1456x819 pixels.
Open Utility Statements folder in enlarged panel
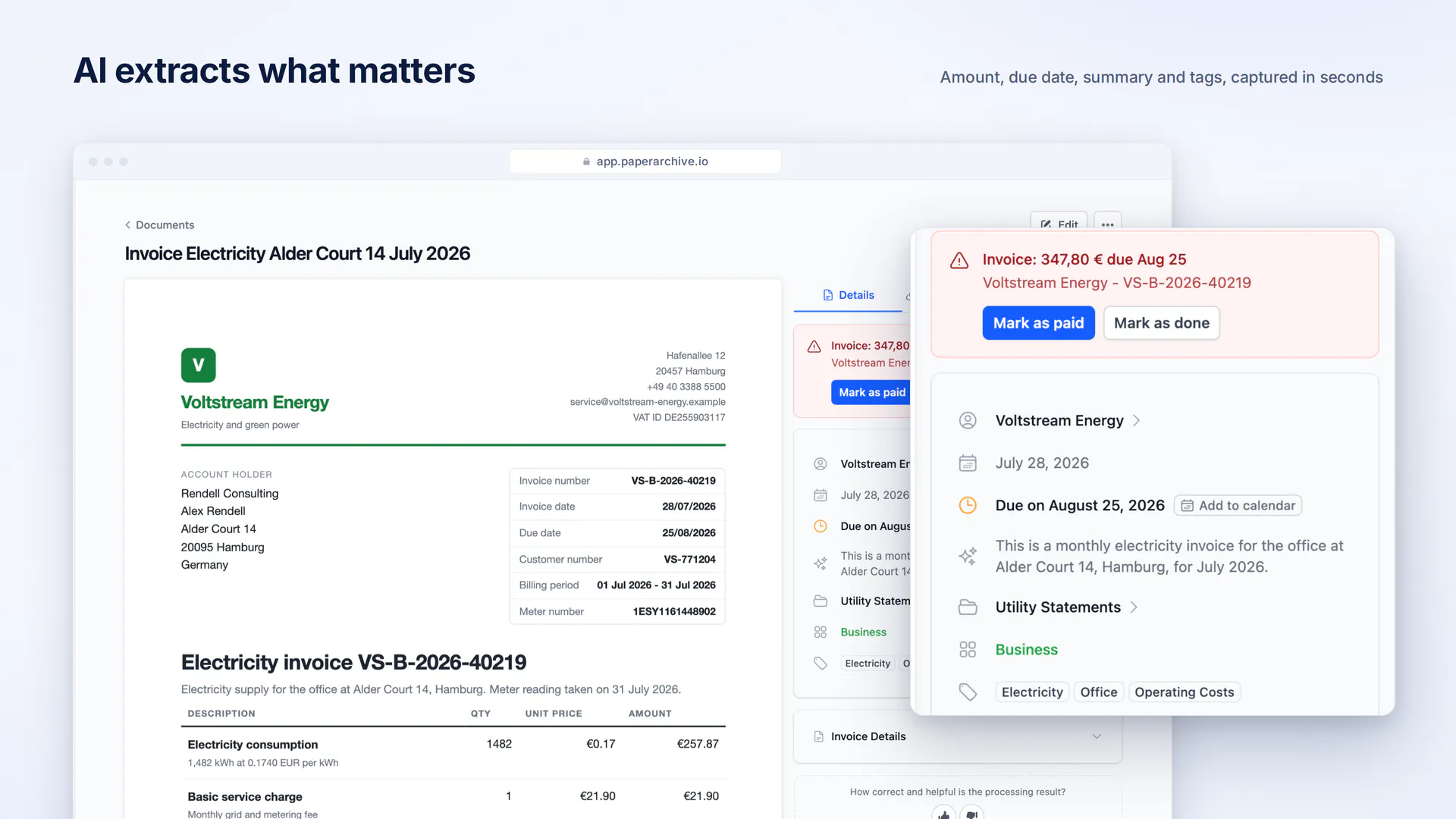coord(1058,607)
